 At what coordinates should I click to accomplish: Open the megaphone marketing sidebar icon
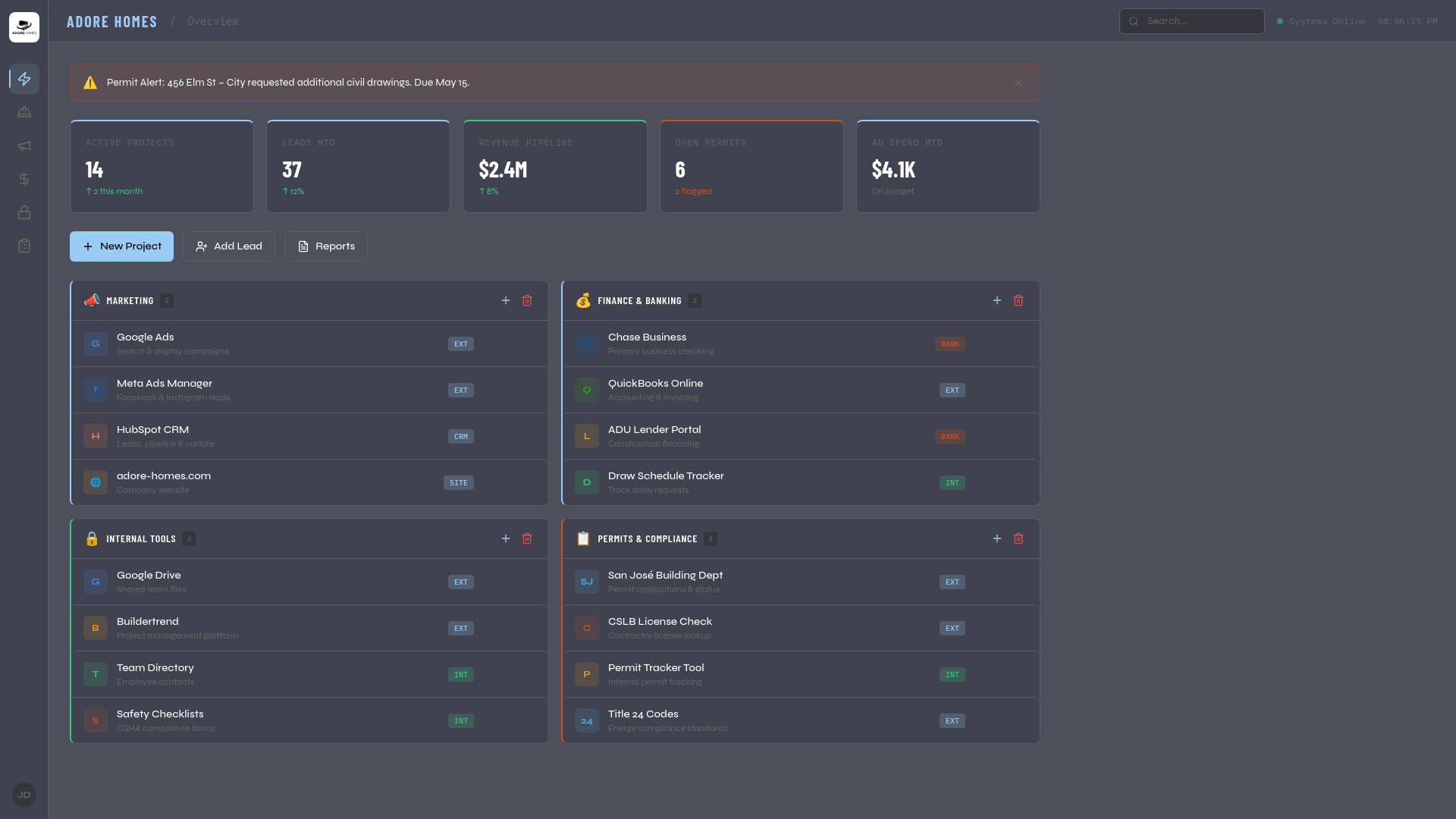tap(24, 146)
